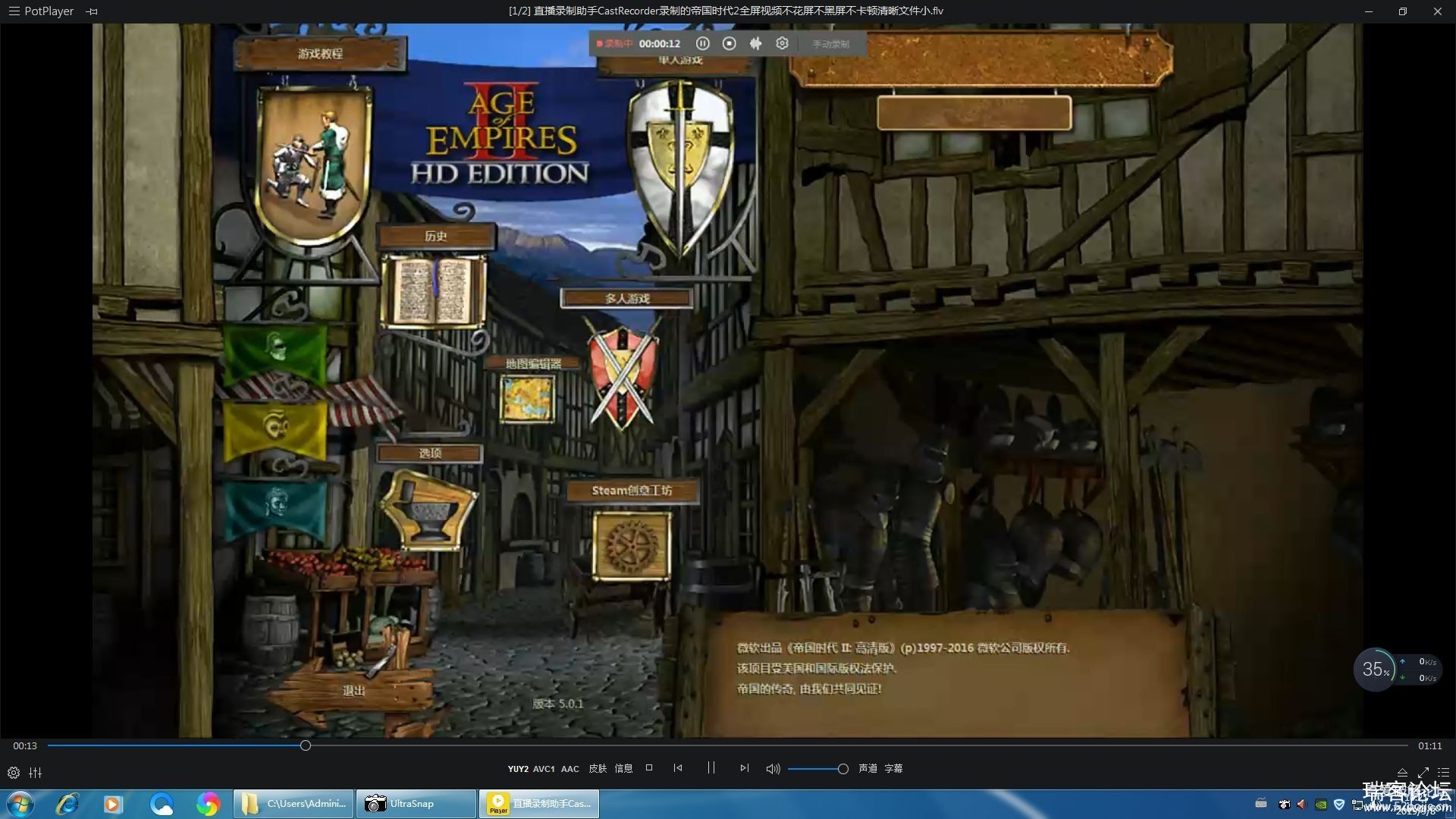Open the 游戏教程 tutorial sign
Image resolution: width=1456 pixels, height=819 pixels.
320,54
